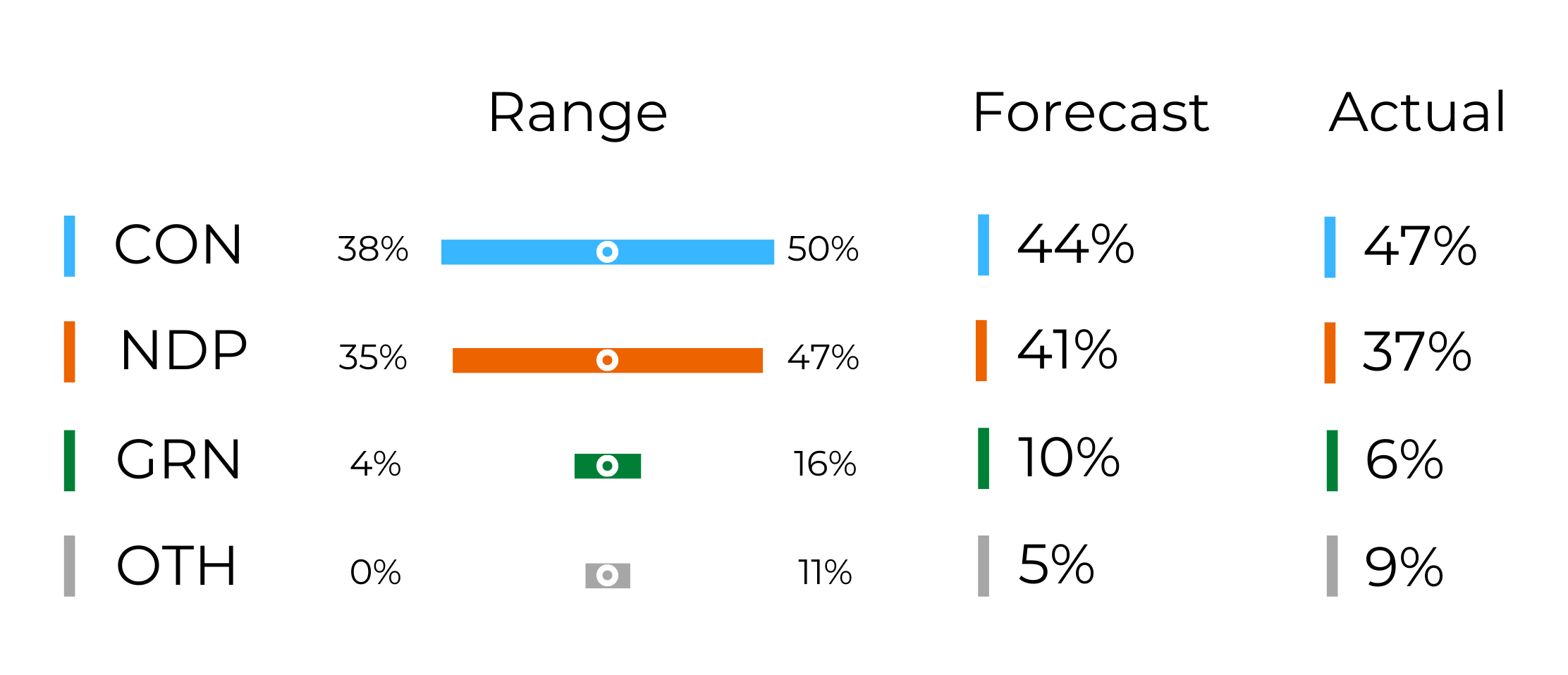Click the OTH actual value 9%
This screenshot has width=1568, height=675.
click(x=1404, y=566)
